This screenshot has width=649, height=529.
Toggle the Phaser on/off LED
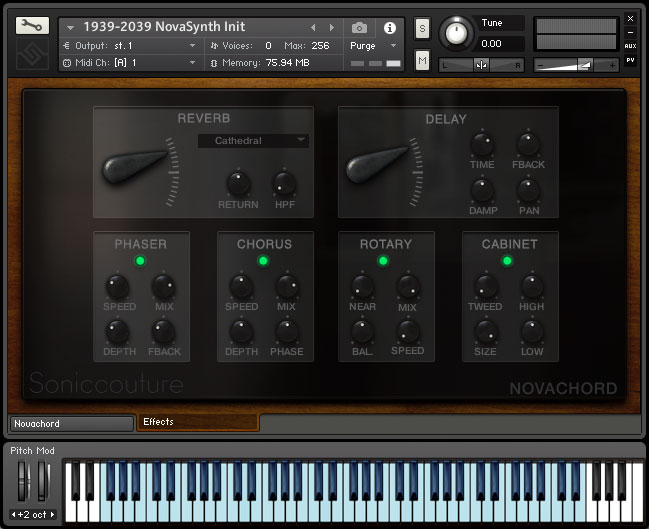click(x=141, y=261)
